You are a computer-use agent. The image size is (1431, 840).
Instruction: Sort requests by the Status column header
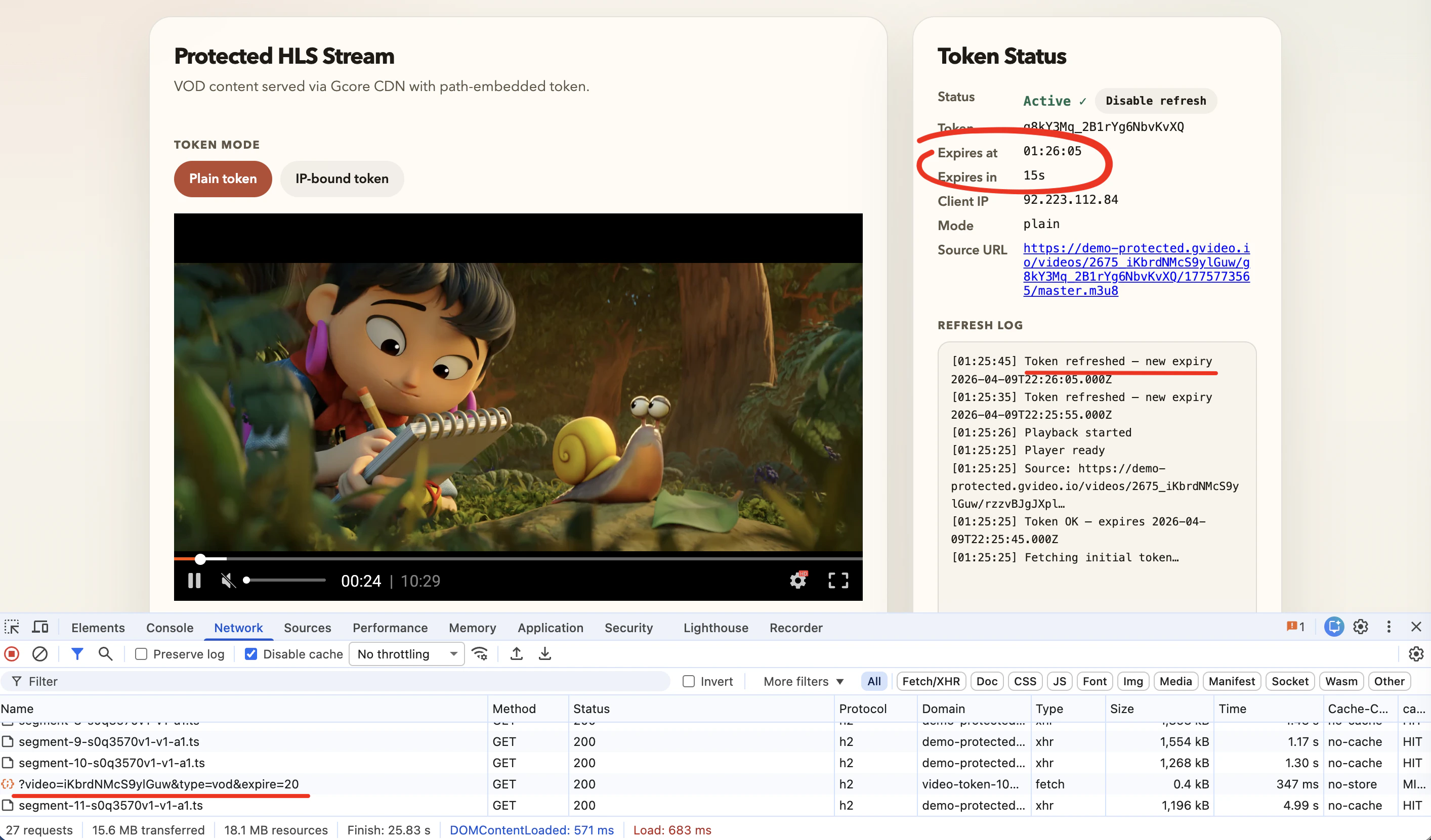[701, 709]
